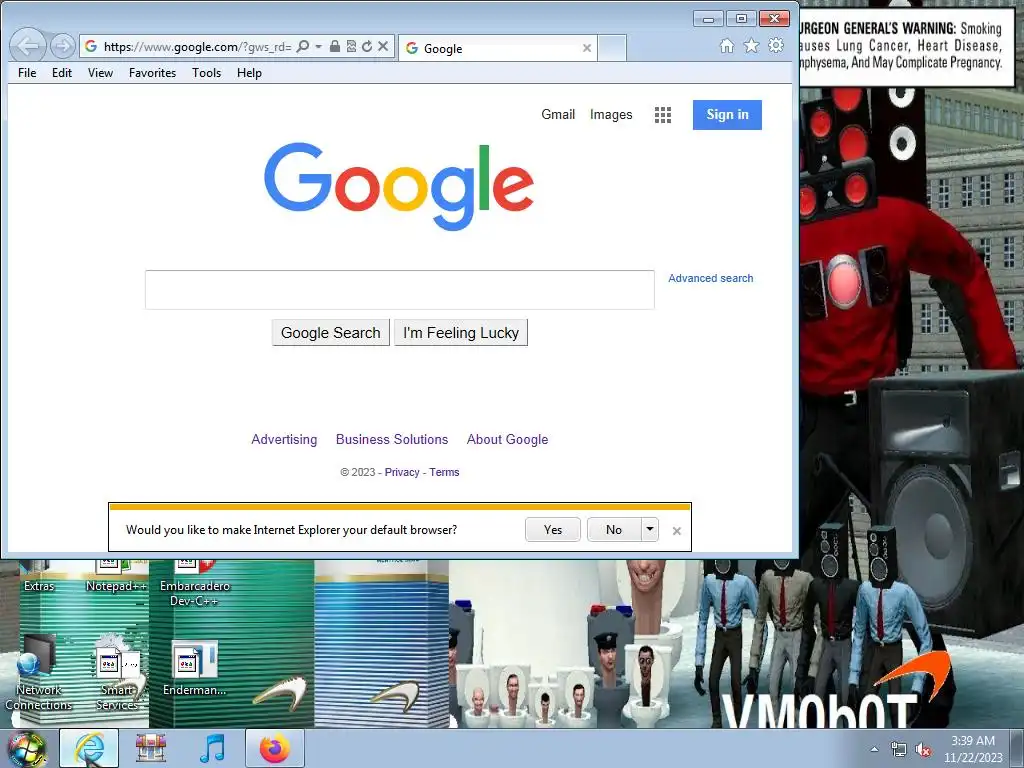Toggle Compatibility View icon in address bar
Screen dimensions: 1024x768
[351, 46]
